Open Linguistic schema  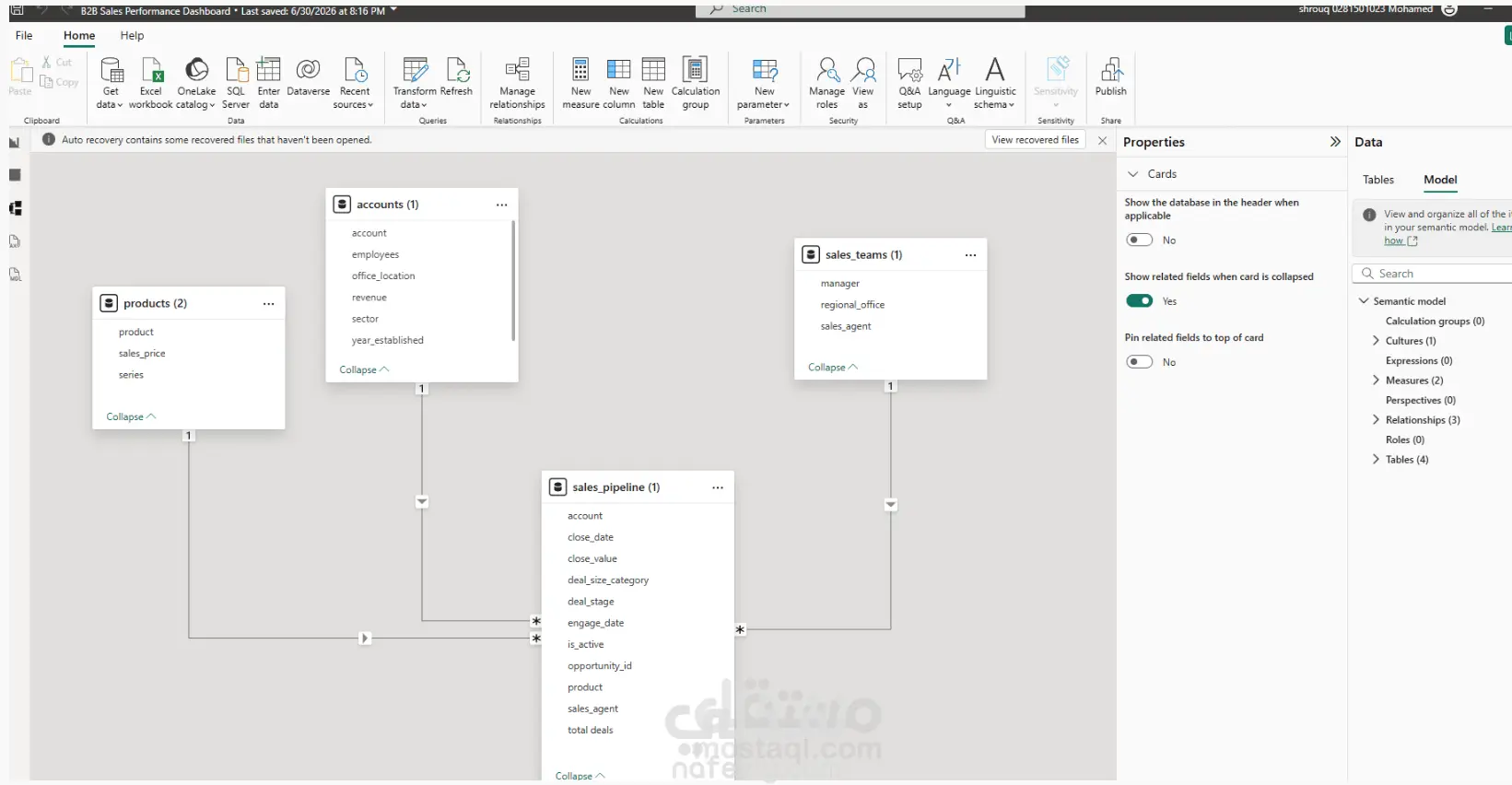click(x=995, y=83)
